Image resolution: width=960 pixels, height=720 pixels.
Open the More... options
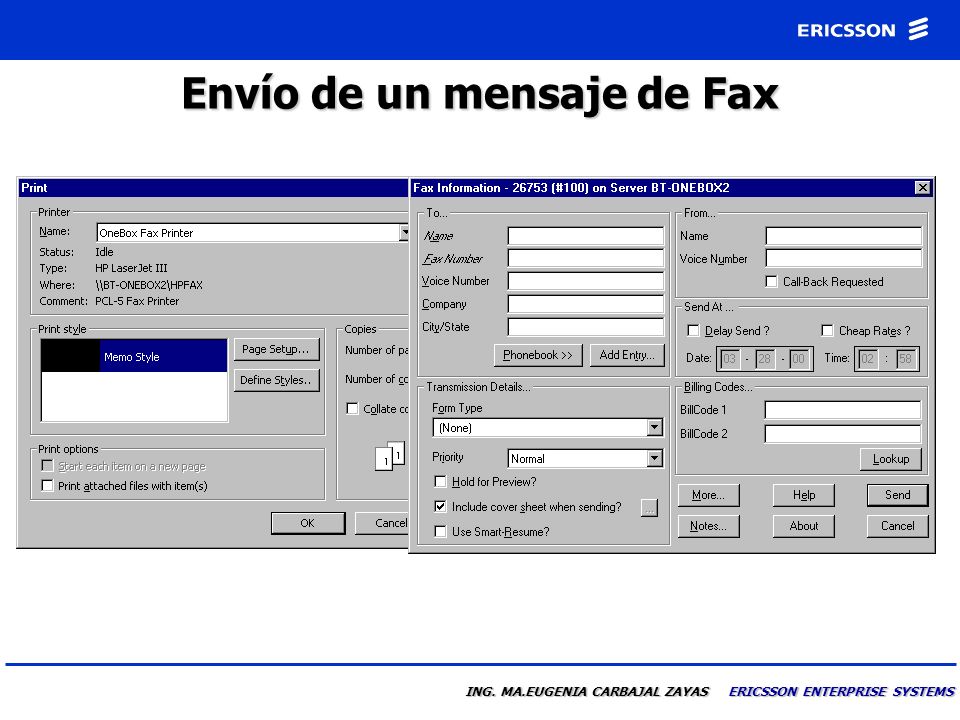pos(708,495)
